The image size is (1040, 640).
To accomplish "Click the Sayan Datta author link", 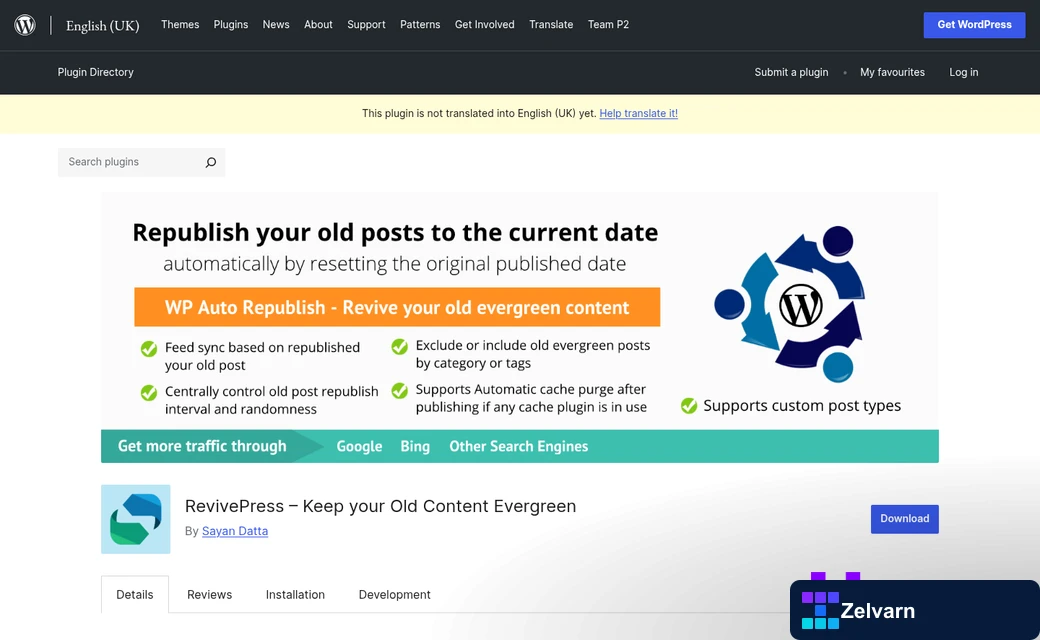I will (235, 531).
